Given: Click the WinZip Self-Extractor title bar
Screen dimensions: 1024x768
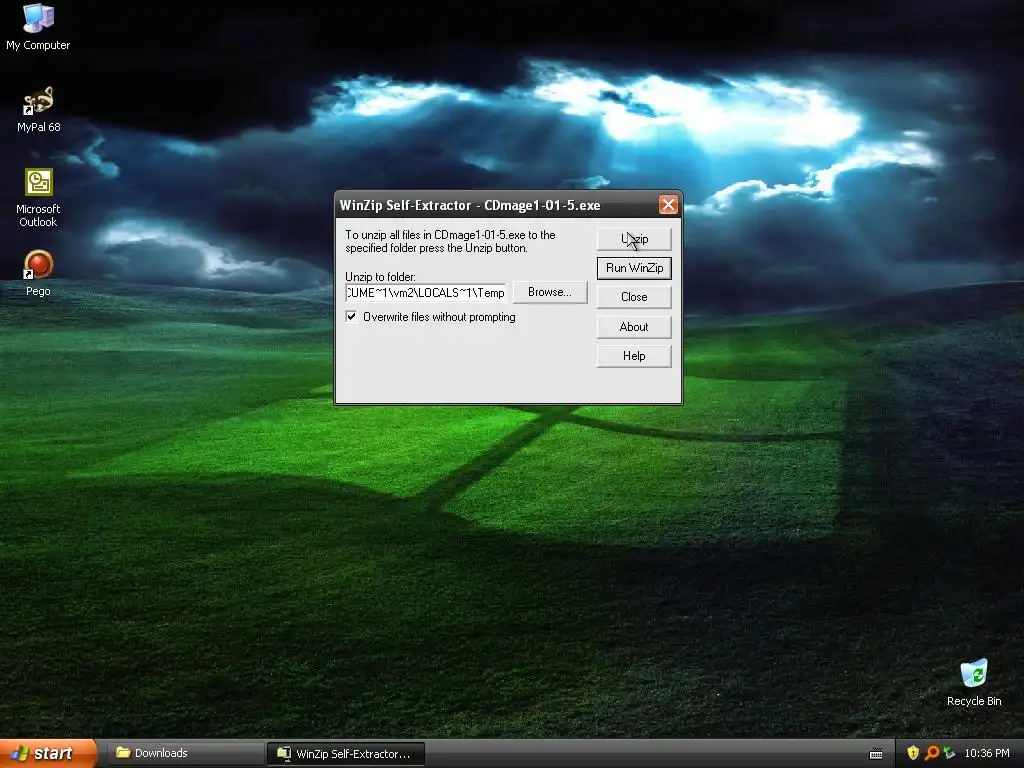Looking at the screenshot, I should 496,205.
